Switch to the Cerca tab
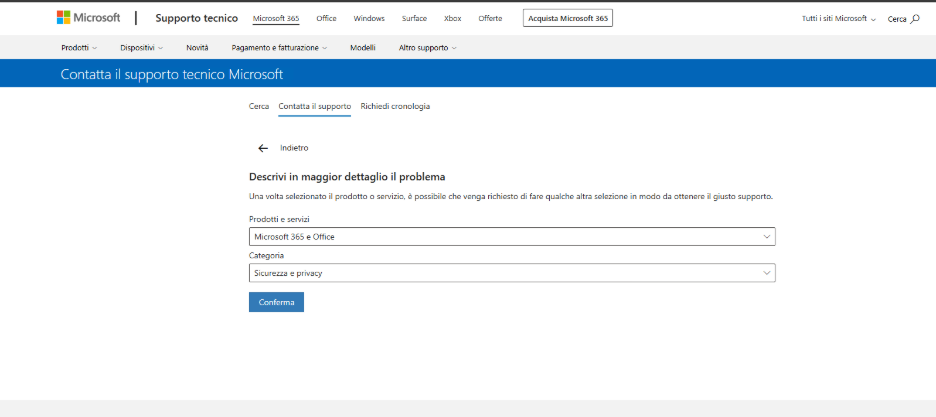This screenshot has width=936, height=417. [258, 106]
